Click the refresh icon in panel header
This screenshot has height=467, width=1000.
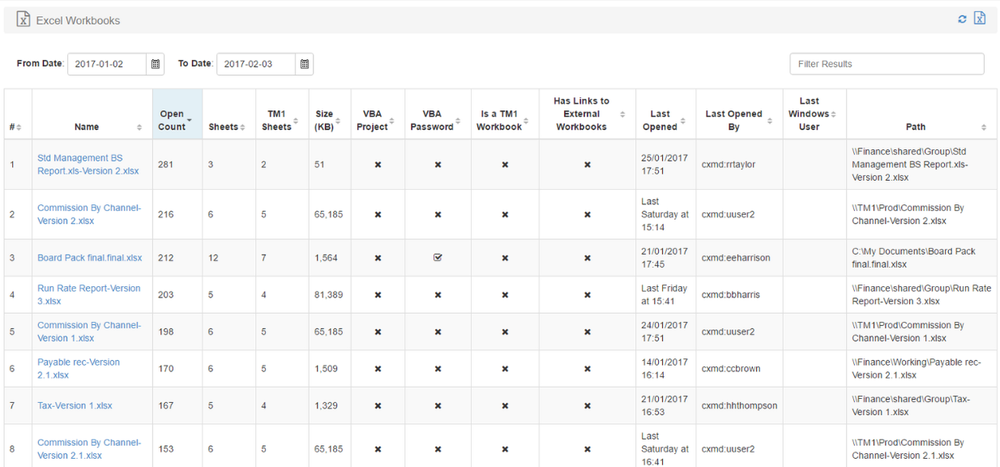[962, 19]
